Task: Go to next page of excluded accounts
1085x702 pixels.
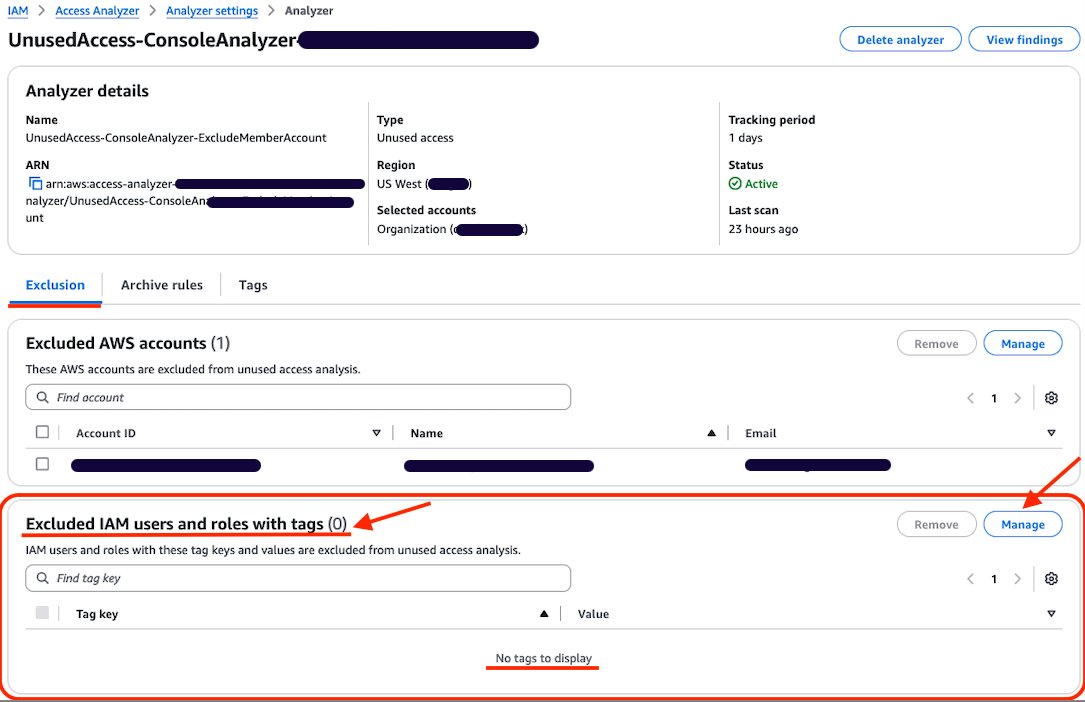Action: (x=1017, y=397)
